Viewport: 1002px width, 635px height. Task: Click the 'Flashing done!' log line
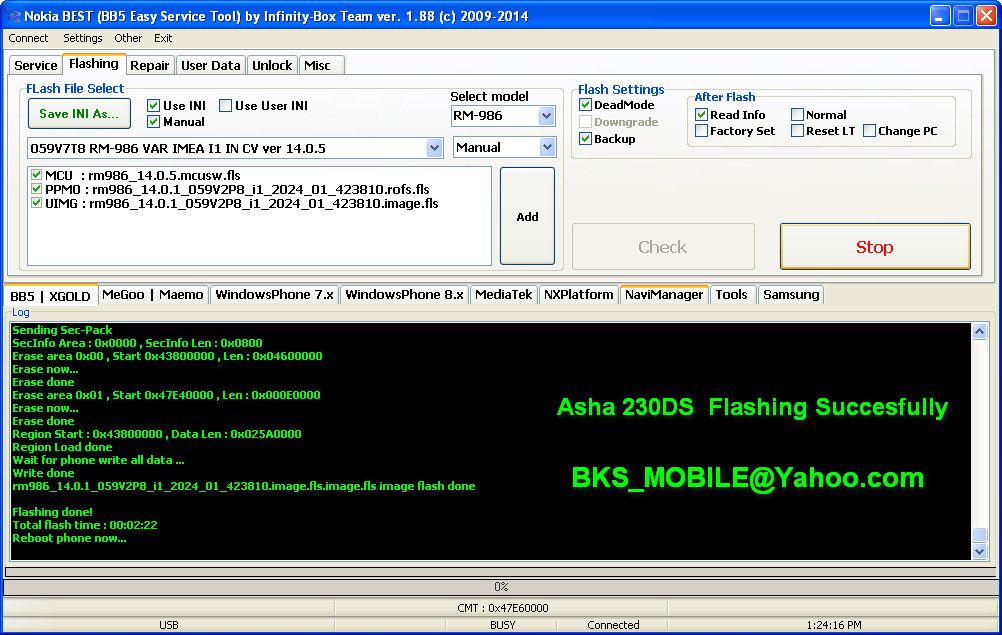click(52, 512)
